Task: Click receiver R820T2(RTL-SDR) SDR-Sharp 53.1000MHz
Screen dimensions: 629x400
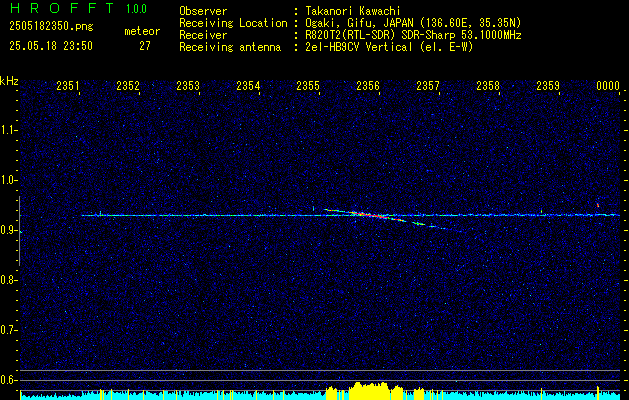Action: click(x=412, y=35)
